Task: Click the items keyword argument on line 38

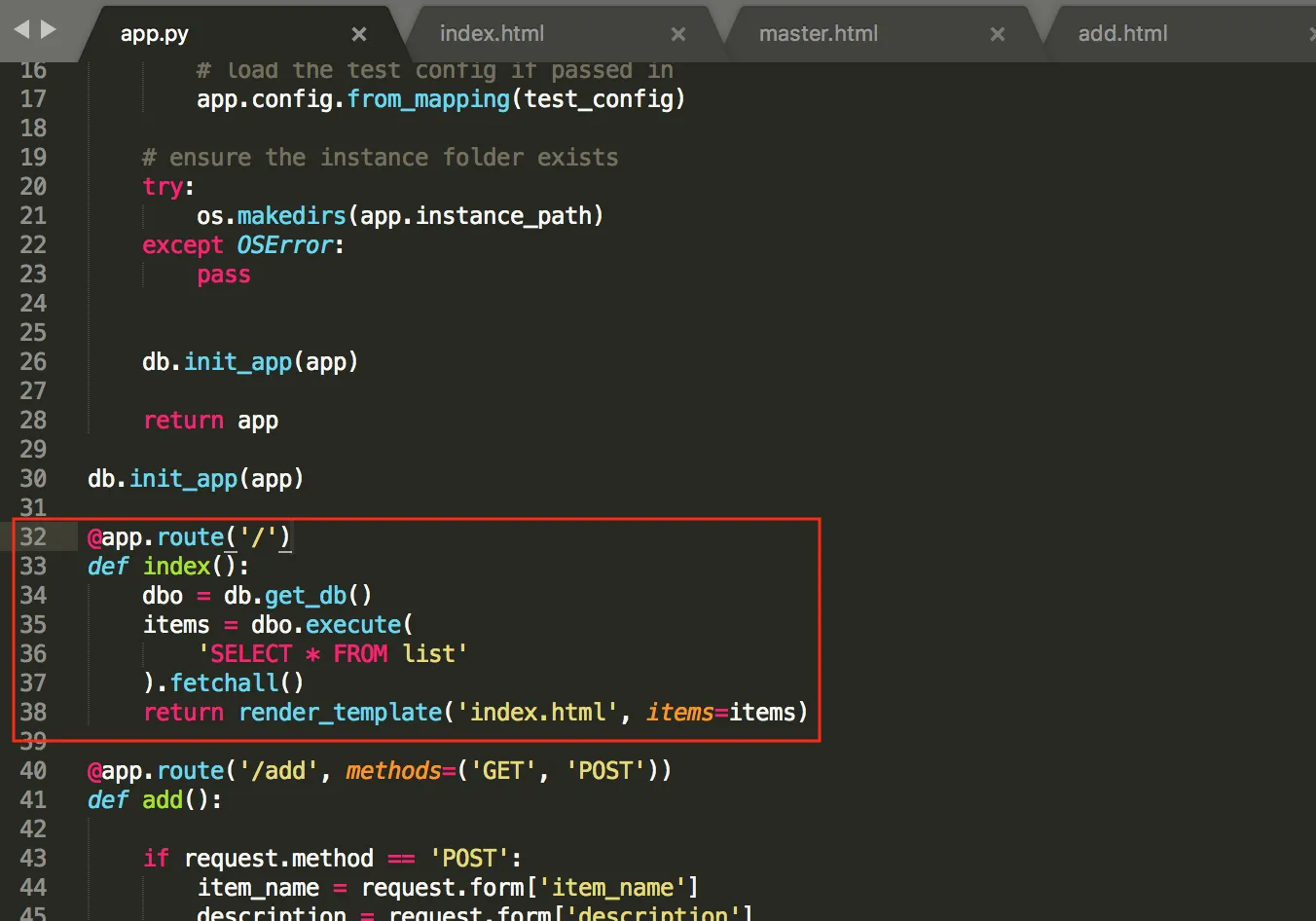Action: 680,713
